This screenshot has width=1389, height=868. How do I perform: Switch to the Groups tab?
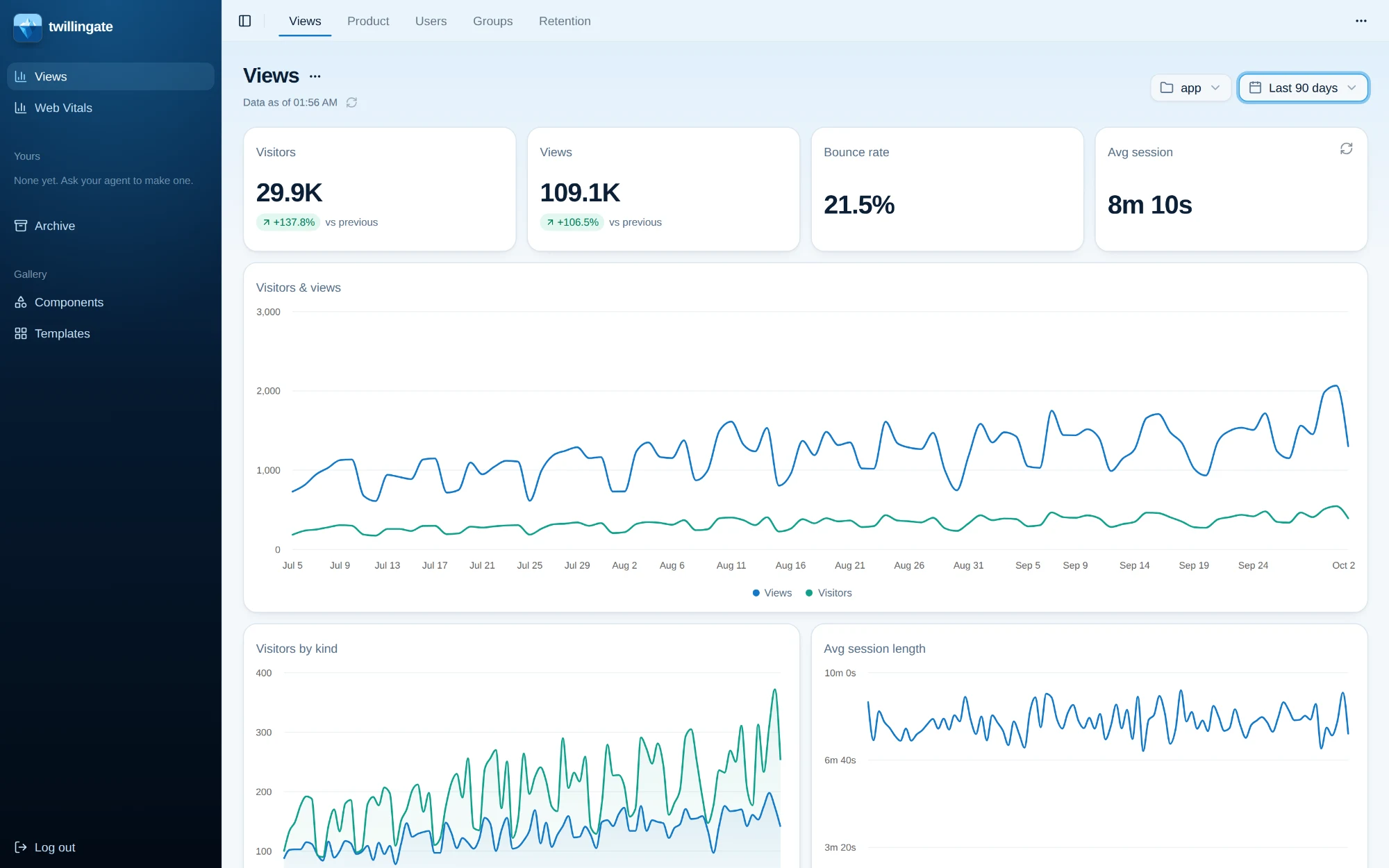click(x=492, y=21)
